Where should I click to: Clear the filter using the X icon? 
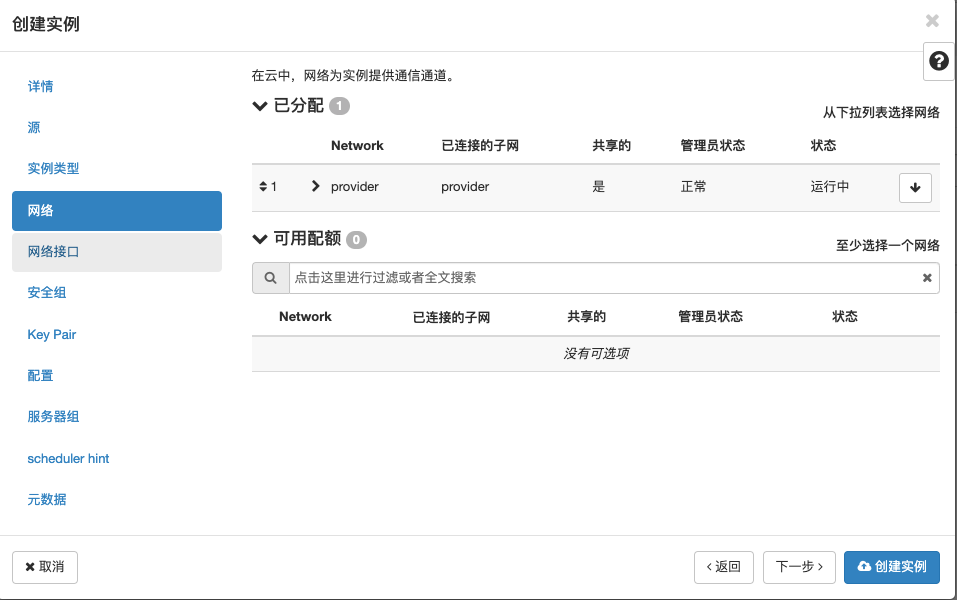click(926, 277)
